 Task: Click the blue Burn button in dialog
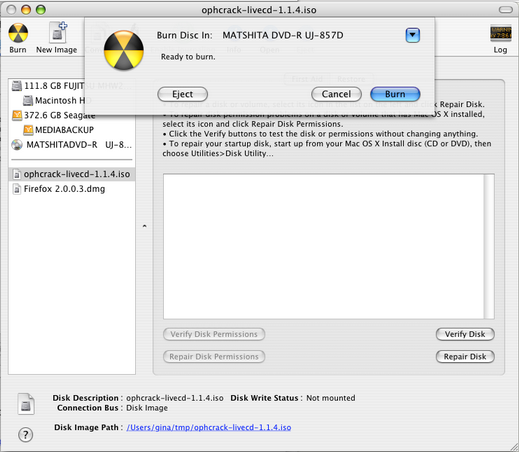pos(395,94)
